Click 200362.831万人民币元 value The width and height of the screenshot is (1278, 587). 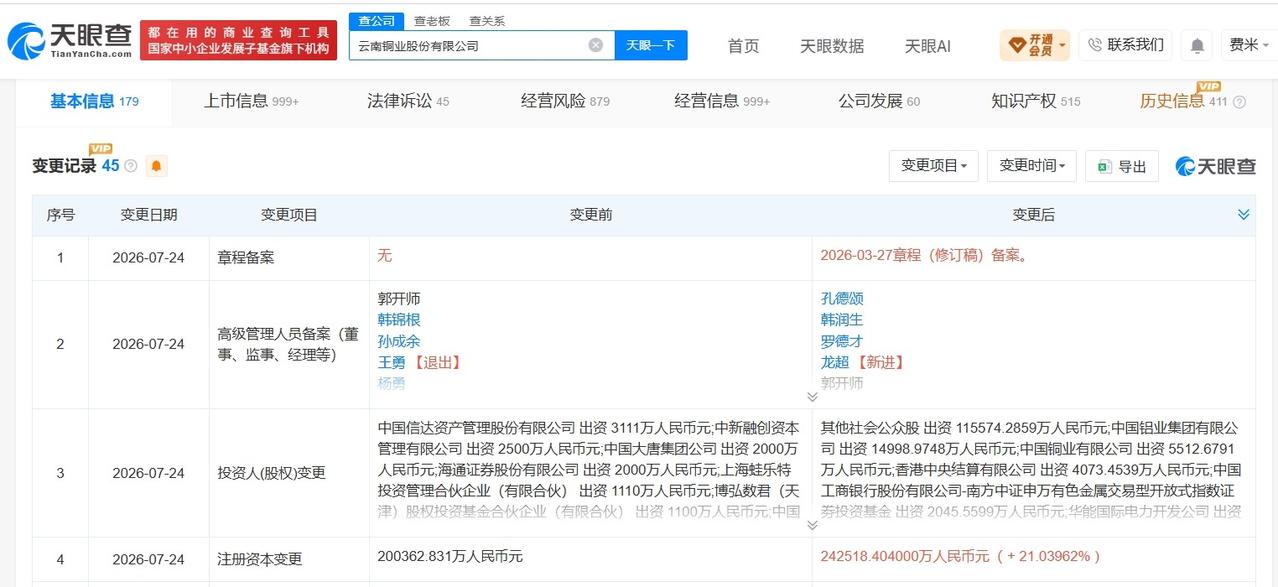(x=450, y=556)
